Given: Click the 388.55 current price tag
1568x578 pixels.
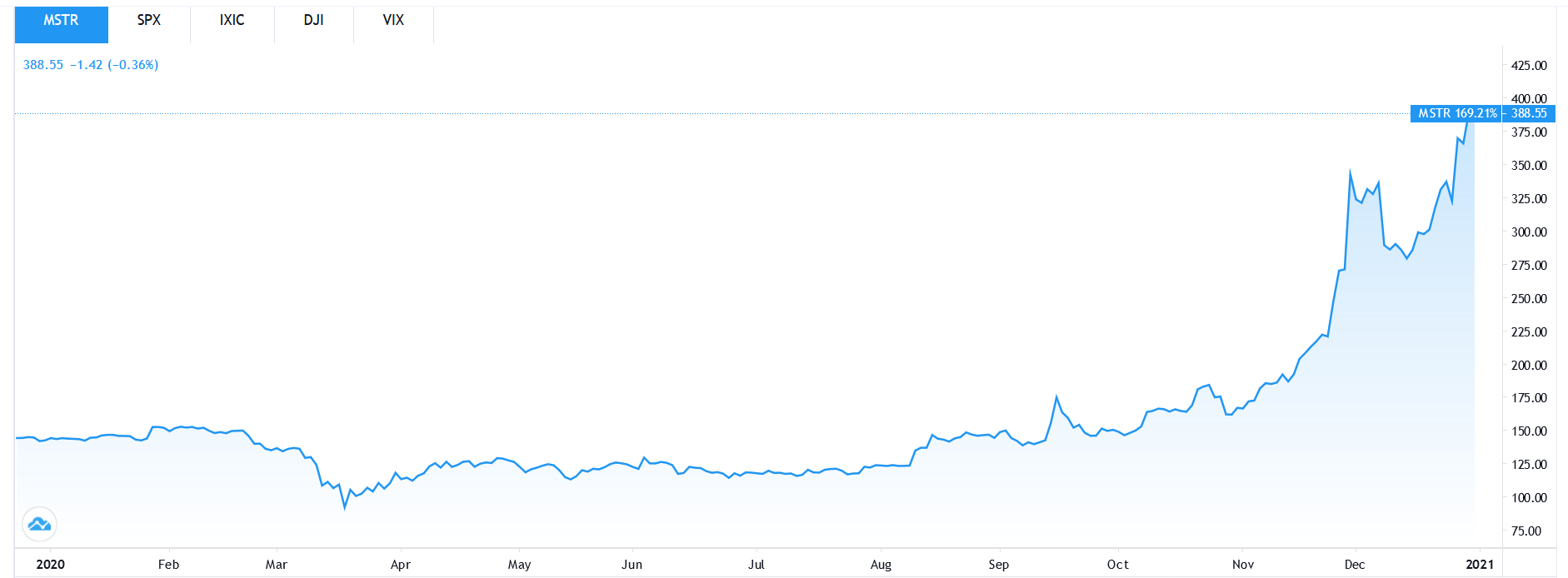Looking at the screenshot, I should (1529, 113).
